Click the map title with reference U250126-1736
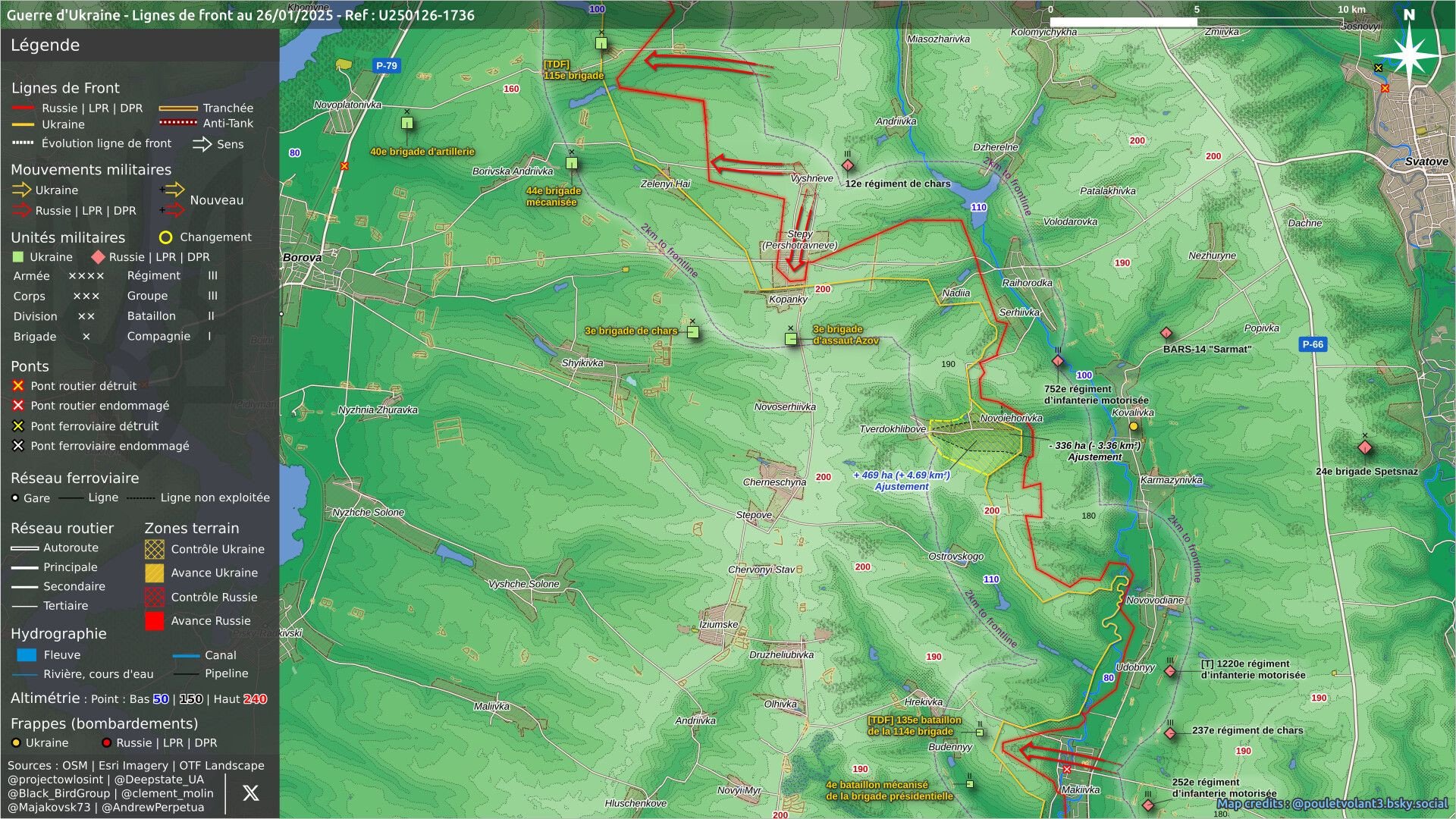This screenshot has width=1456, height=819. (x=240, y=15)
